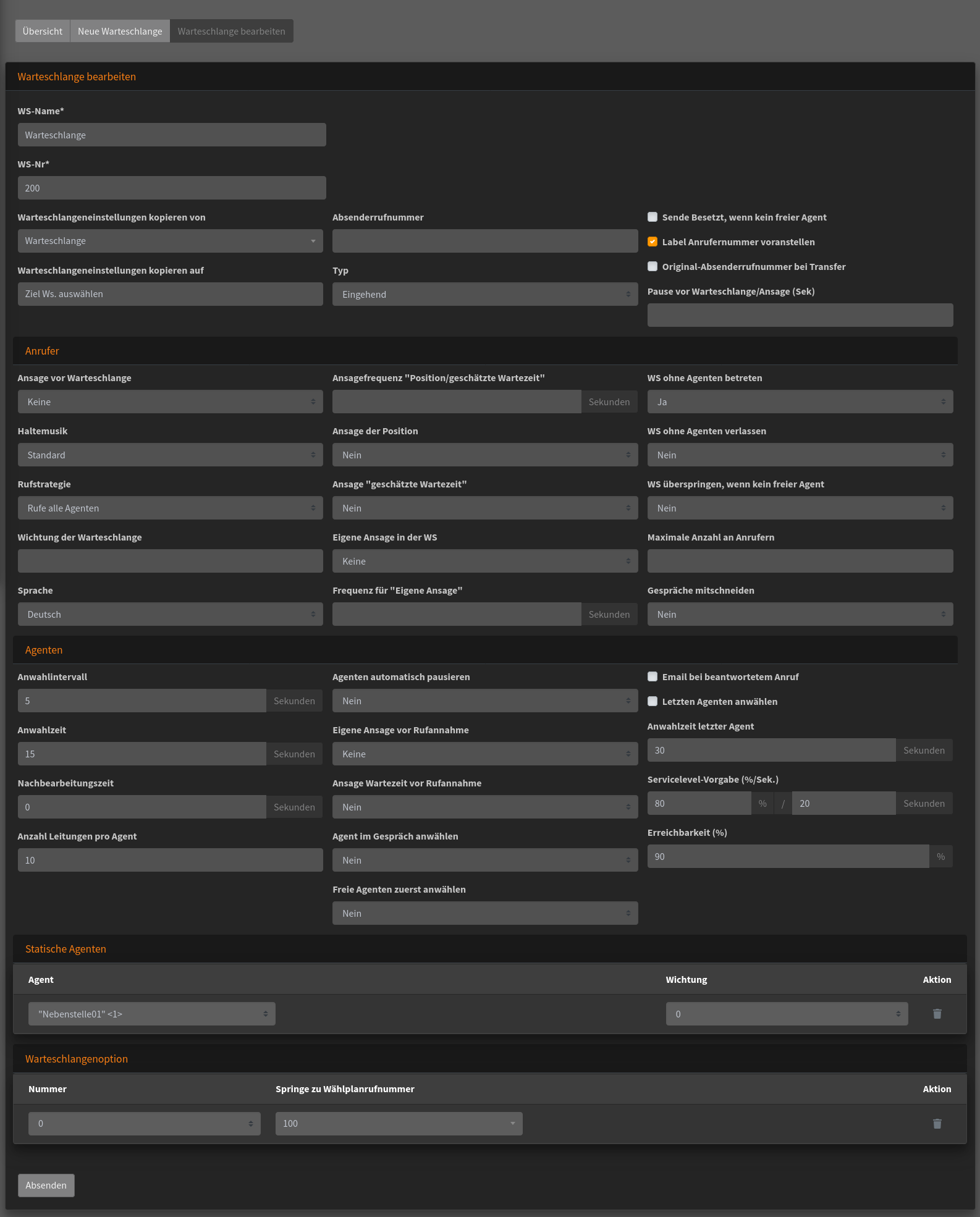Switch to the Übersicht tab
Viewport: 980px width, 1217px height.
click(x=43, y=31)
